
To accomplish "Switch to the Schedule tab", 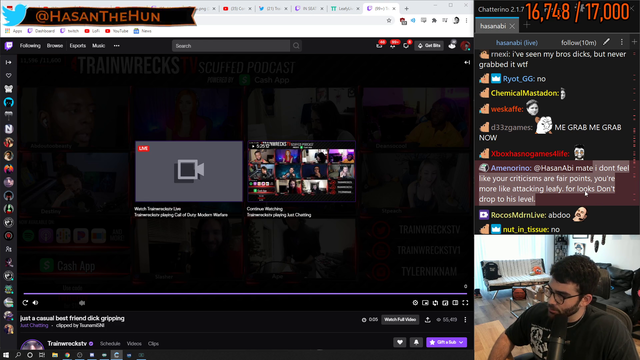I will (110, 344).
